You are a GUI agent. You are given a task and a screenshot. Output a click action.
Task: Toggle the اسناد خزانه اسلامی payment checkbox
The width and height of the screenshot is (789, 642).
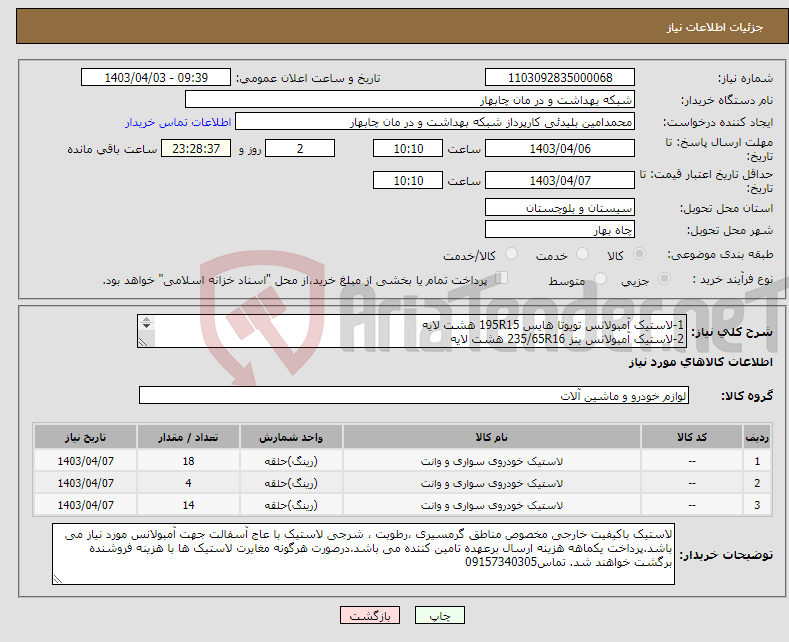[x=502, y=277]
